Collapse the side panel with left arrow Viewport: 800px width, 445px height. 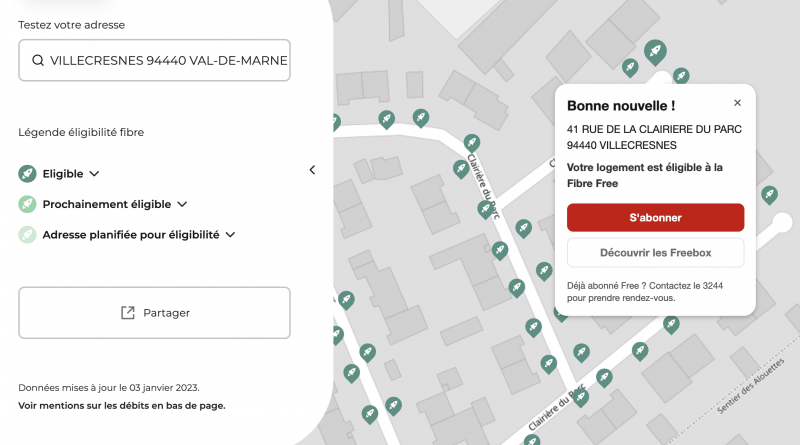[x=312, y=170]
